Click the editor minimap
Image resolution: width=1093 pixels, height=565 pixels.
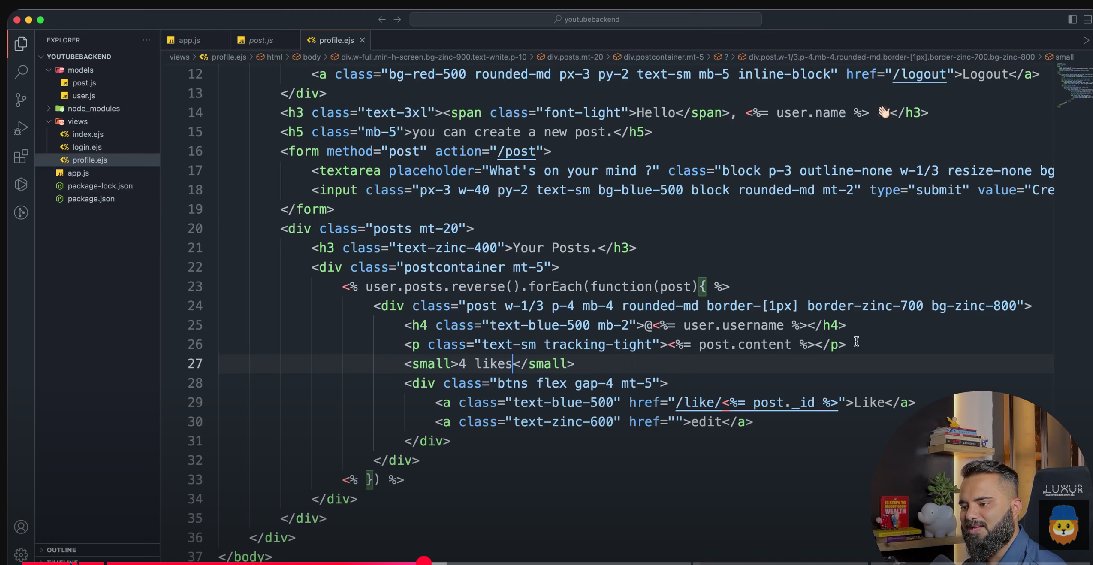pos(1072,84)
